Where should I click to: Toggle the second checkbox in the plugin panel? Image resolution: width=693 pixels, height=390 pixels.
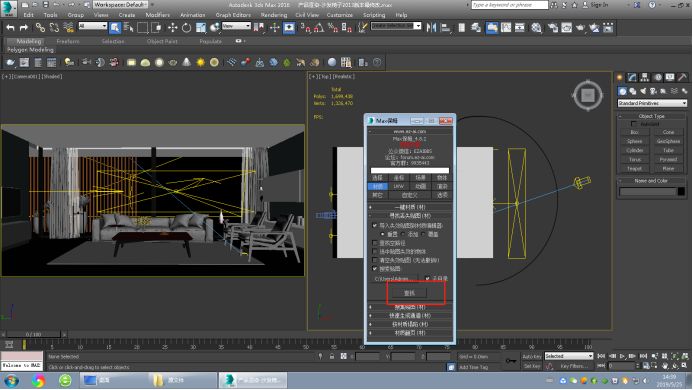point(375,243)
